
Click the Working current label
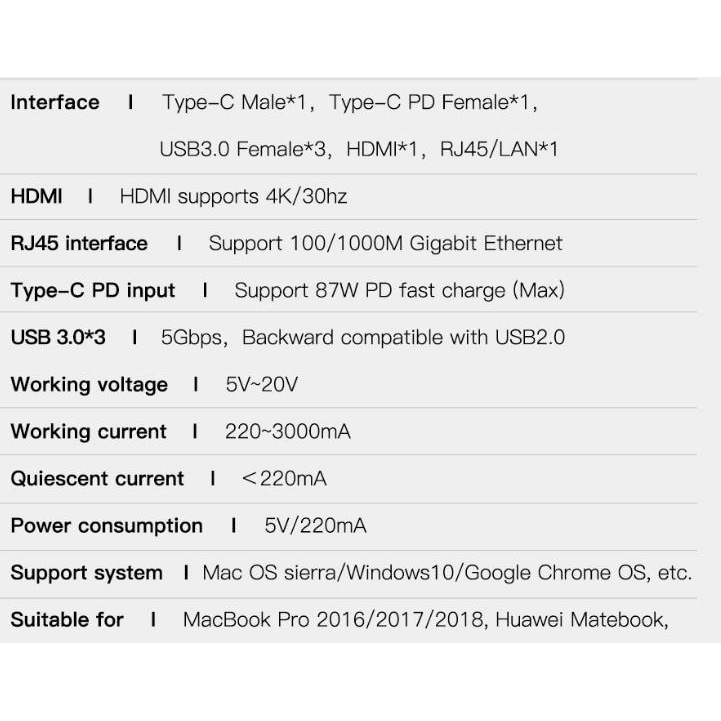click(89, 432)
